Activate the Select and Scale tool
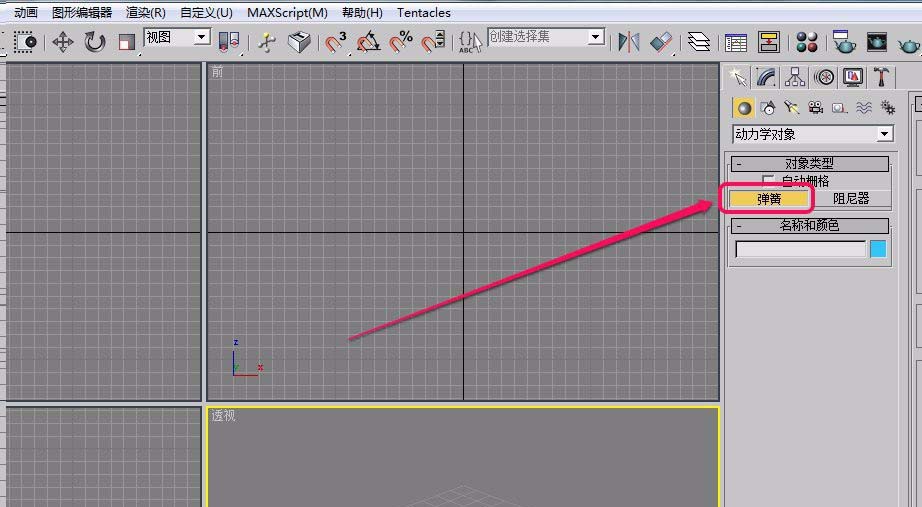The image size is (922, 507). (x=126, y=42)
